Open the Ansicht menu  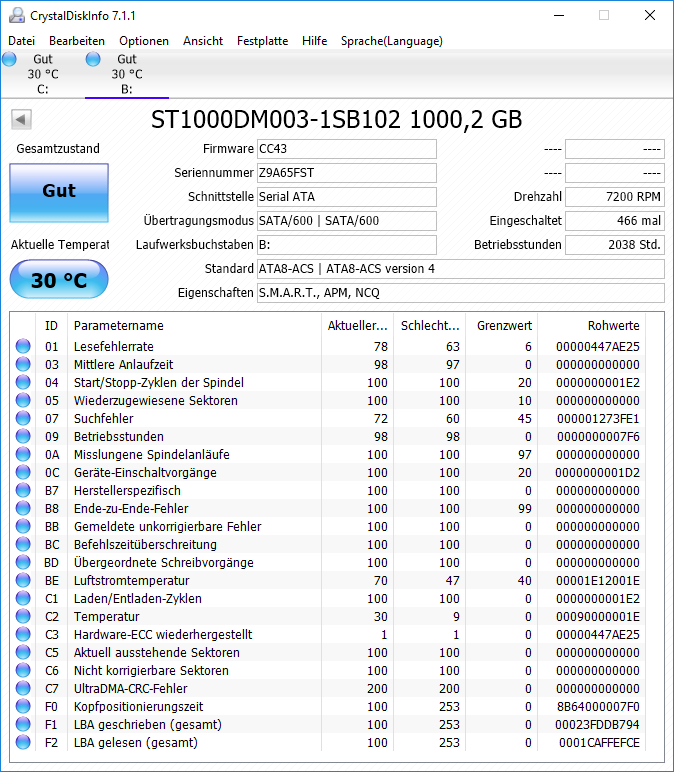203,41
